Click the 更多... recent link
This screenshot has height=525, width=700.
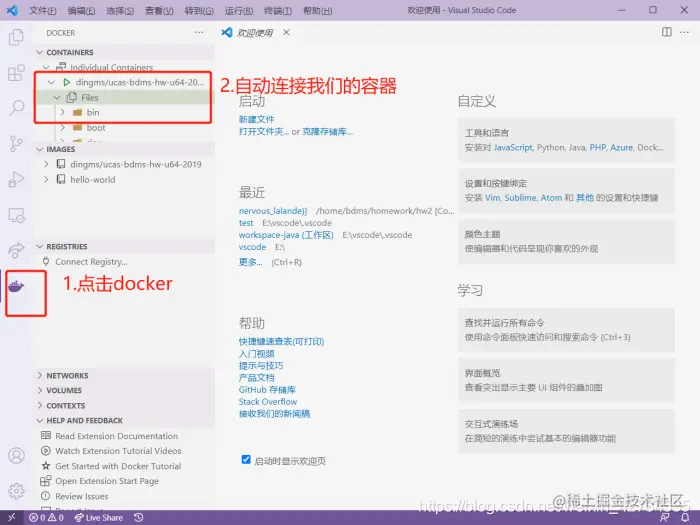tap(250, 262)
